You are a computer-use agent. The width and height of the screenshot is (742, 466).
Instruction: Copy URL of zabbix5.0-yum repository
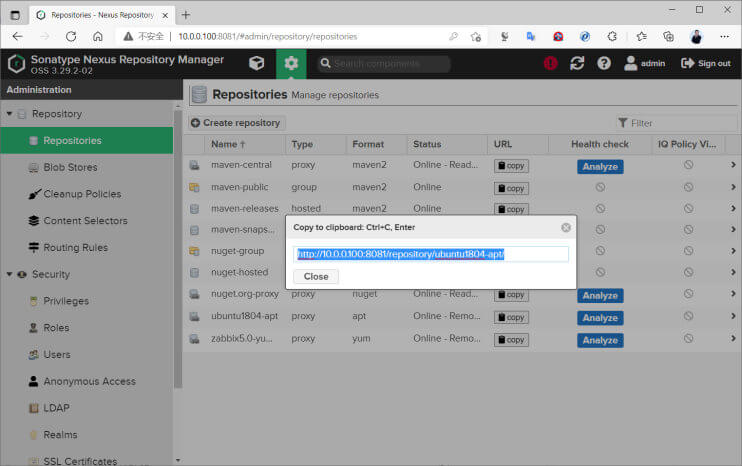[511, 340]
